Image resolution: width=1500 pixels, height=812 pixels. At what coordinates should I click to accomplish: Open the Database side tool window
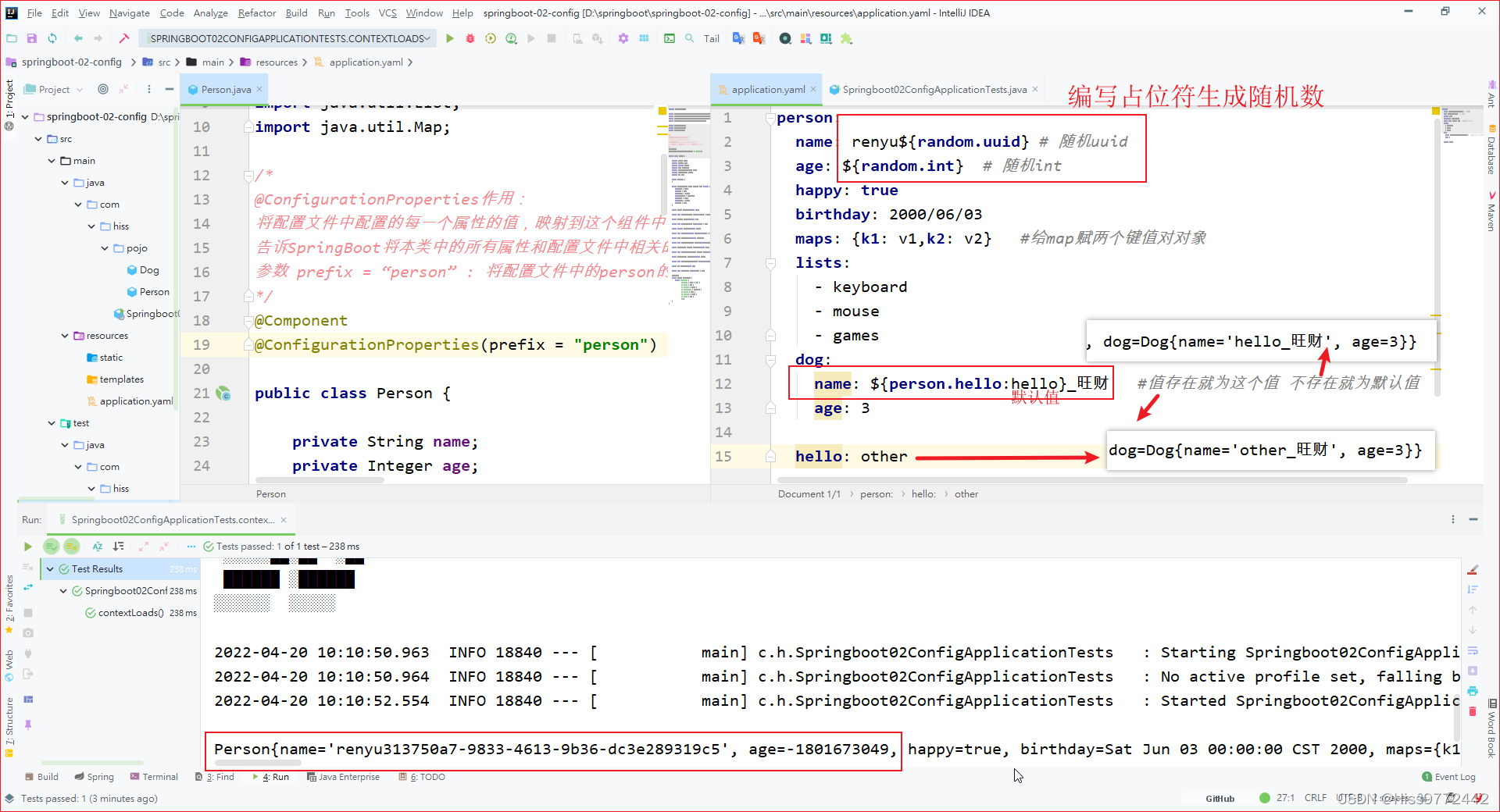tap(1491, 150)
